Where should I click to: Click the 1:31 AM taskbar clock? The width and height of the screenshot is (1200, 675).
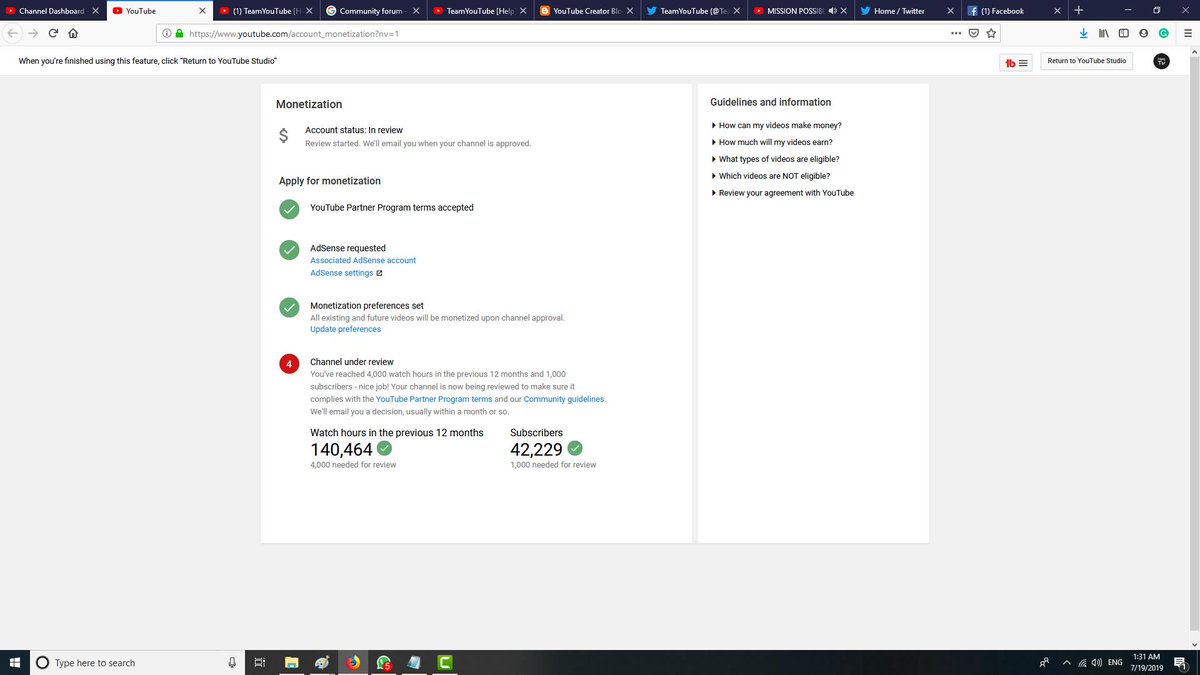(x=1146, y=662)
